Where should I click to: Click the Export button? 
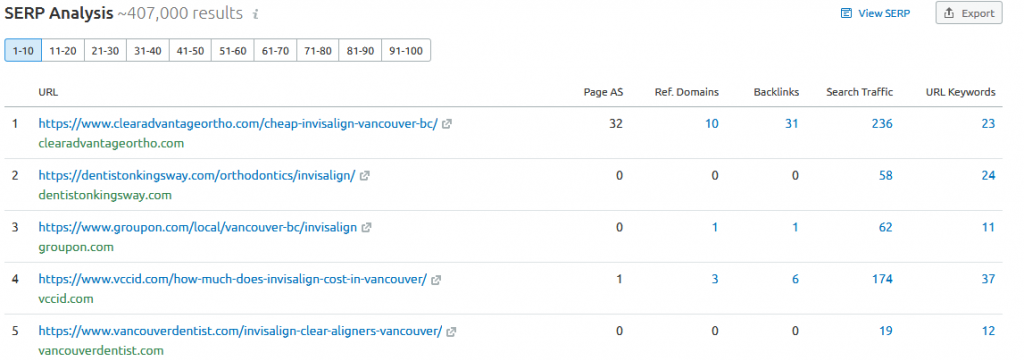pos(968,13)
